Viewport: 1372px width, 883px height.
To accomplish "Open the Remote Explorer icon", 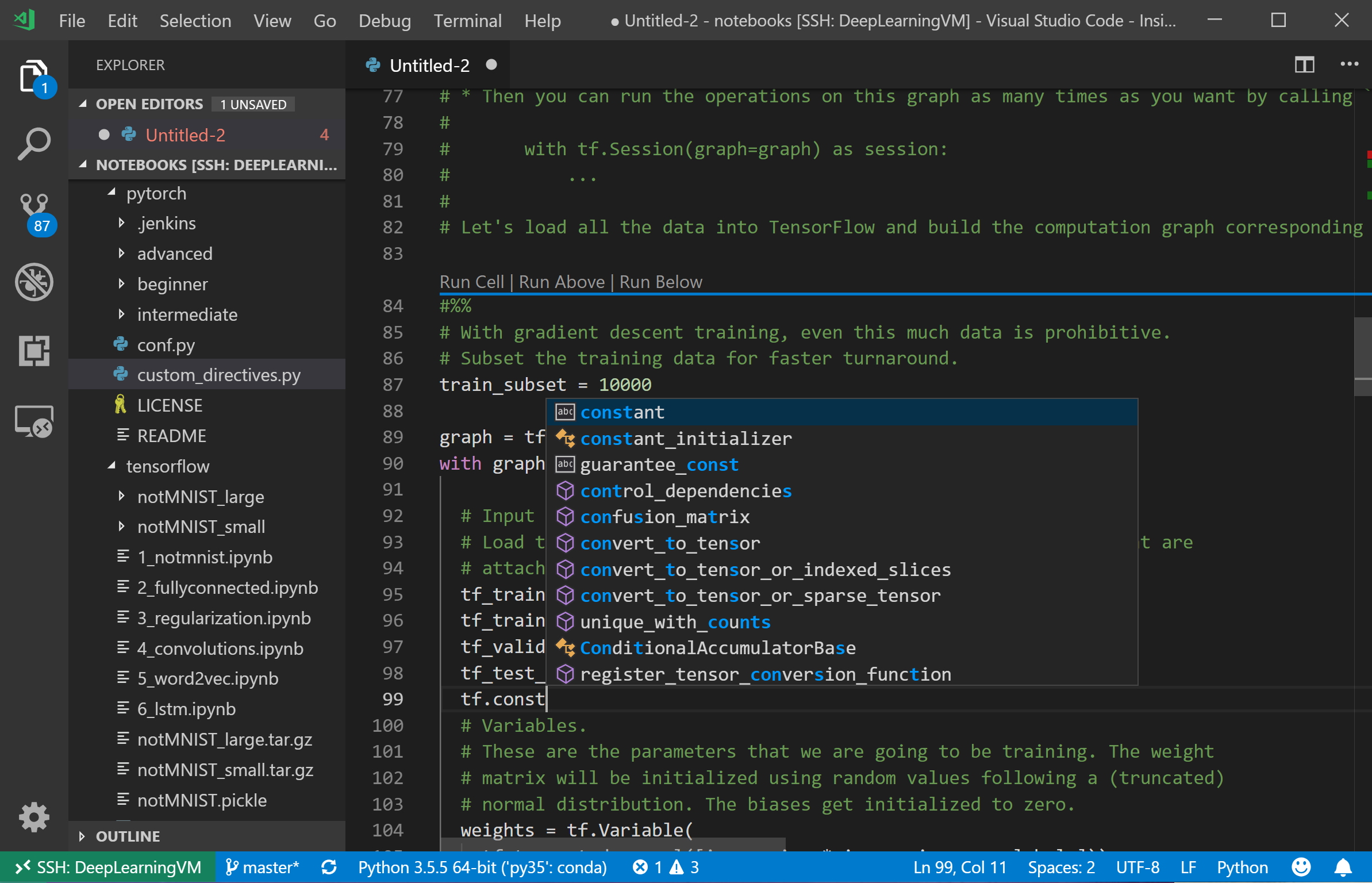I will (x=34, y=421).
